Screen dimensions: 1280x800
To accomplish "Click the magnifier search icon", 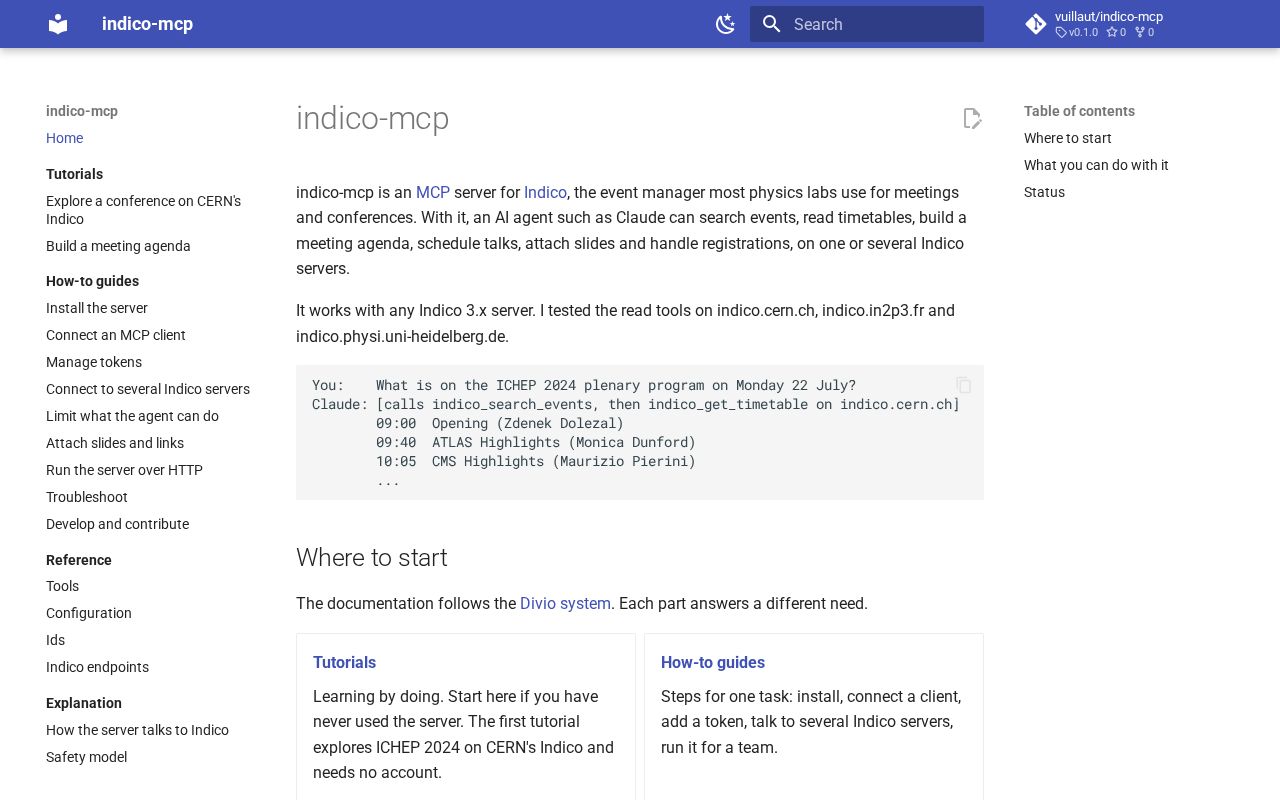I will [x=771, y=24].
